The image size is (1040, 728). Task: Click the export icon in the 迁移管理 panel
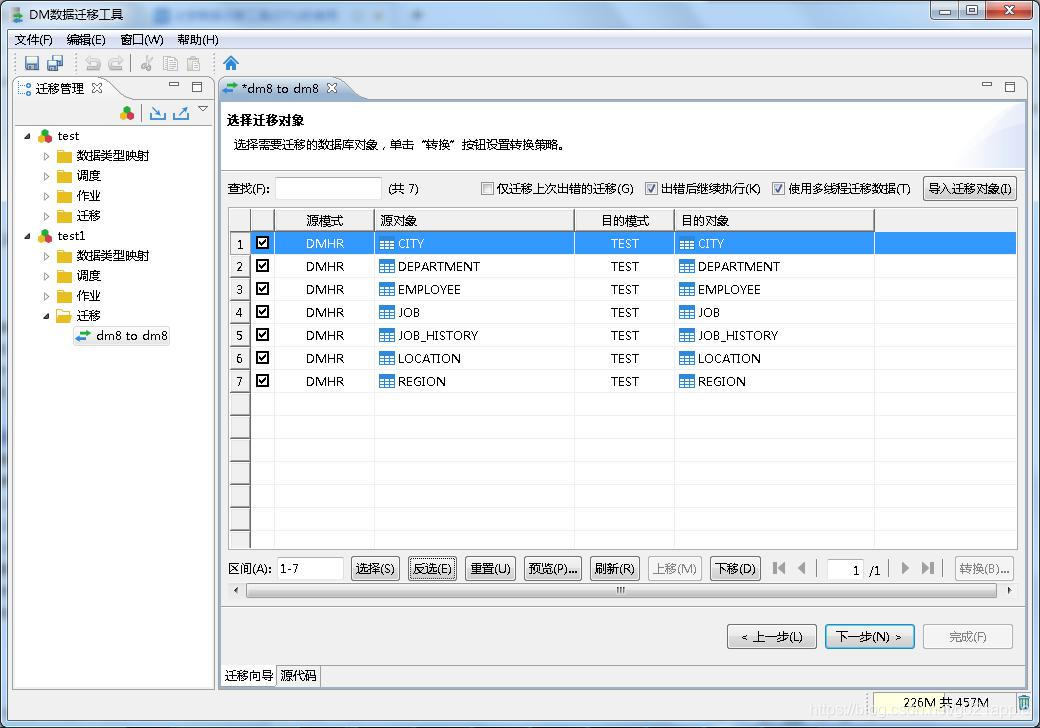[181, 113]
